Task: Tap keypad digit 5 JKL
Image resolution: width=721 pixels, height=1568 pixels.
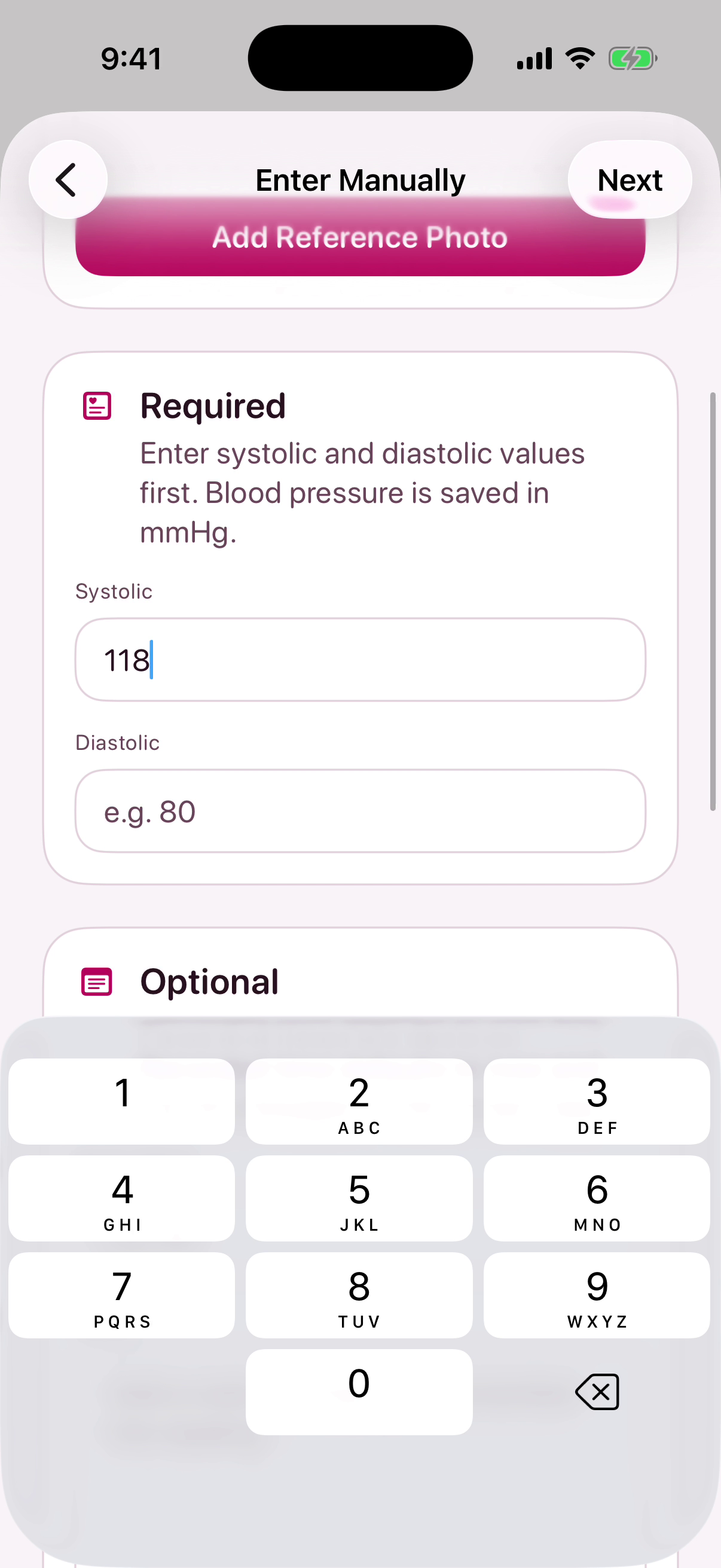Action: click(359, 1198)
